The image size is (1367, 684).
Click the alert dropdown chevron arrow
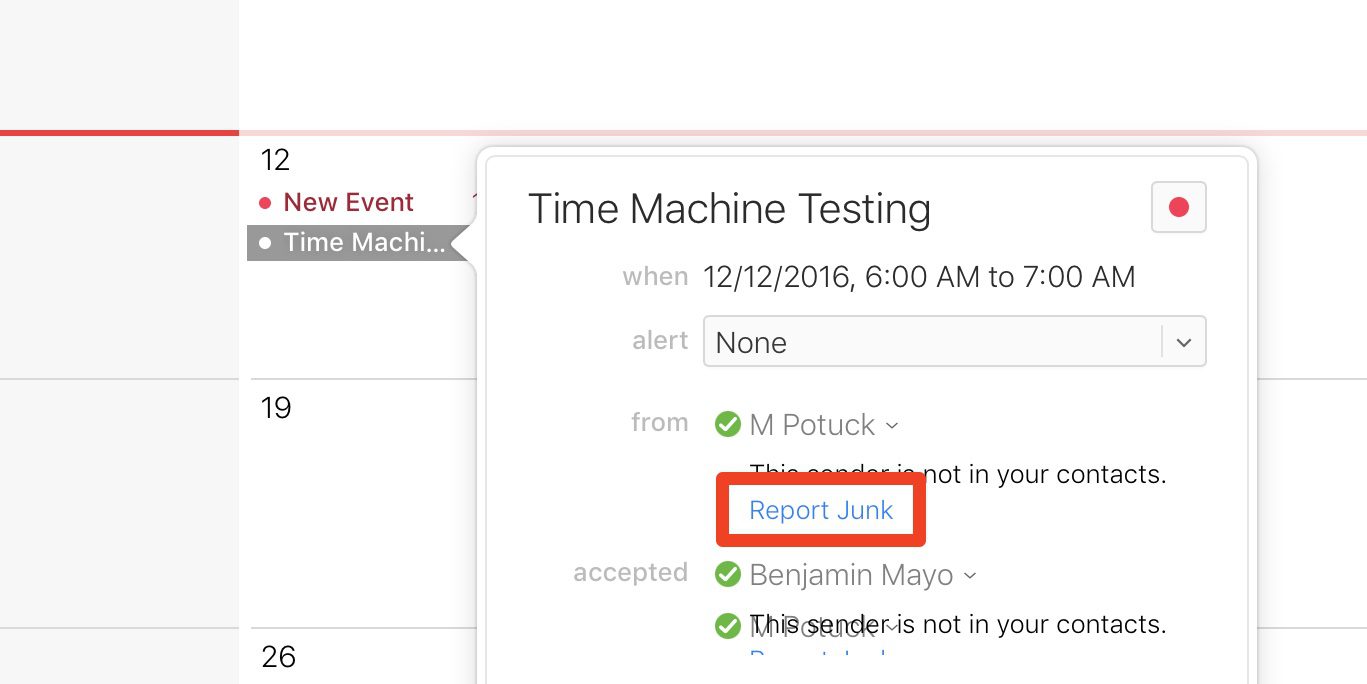tap(1184, 342)
